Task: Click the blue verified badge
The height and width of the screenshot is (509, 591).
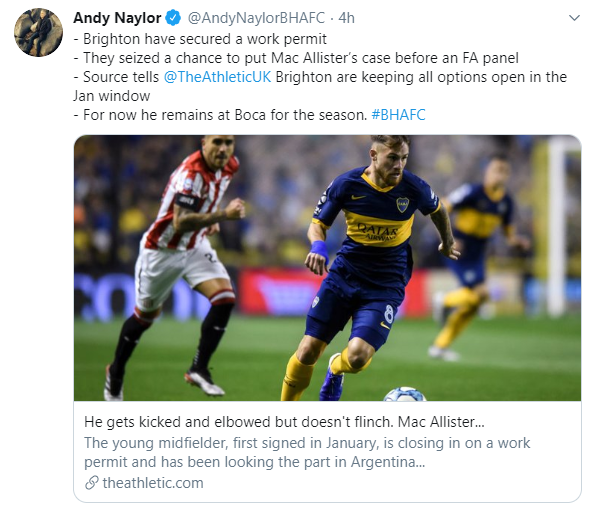Action: (x=173, y=18)
